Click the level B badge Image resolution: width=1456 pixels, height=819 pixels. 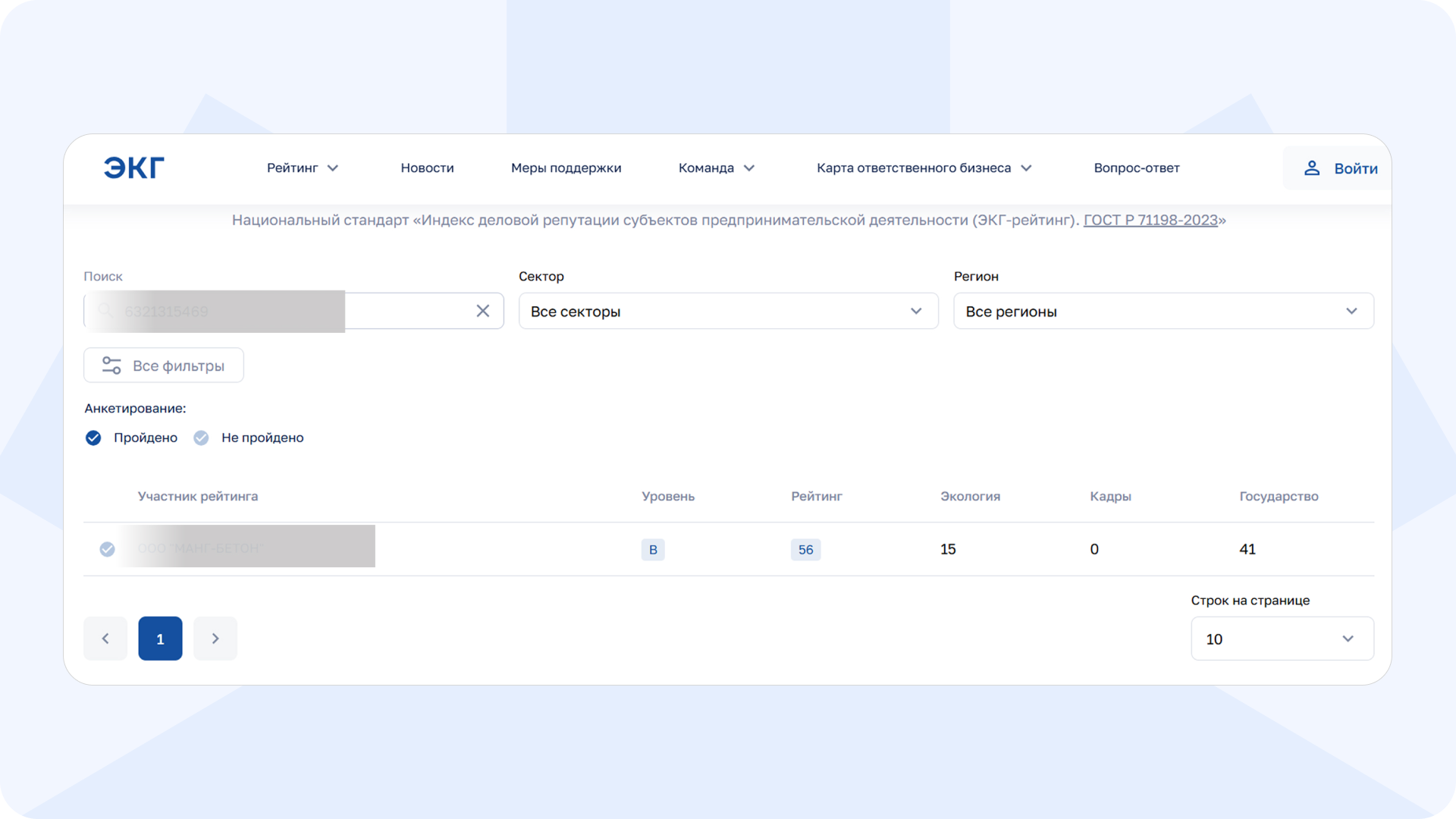pos(653,550)
